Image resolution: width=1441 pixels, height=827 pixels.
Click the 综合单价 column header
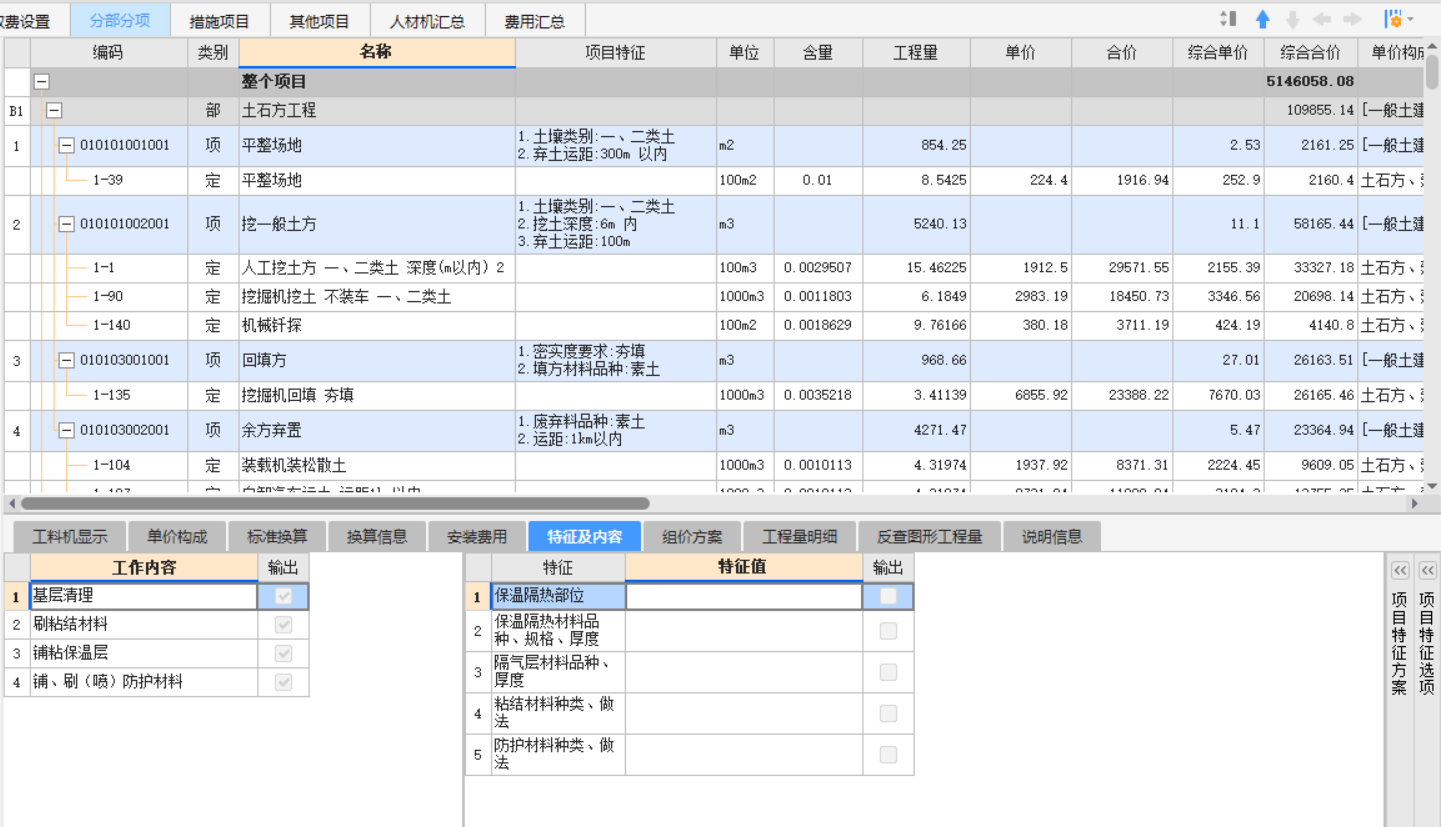[1218, 53]
